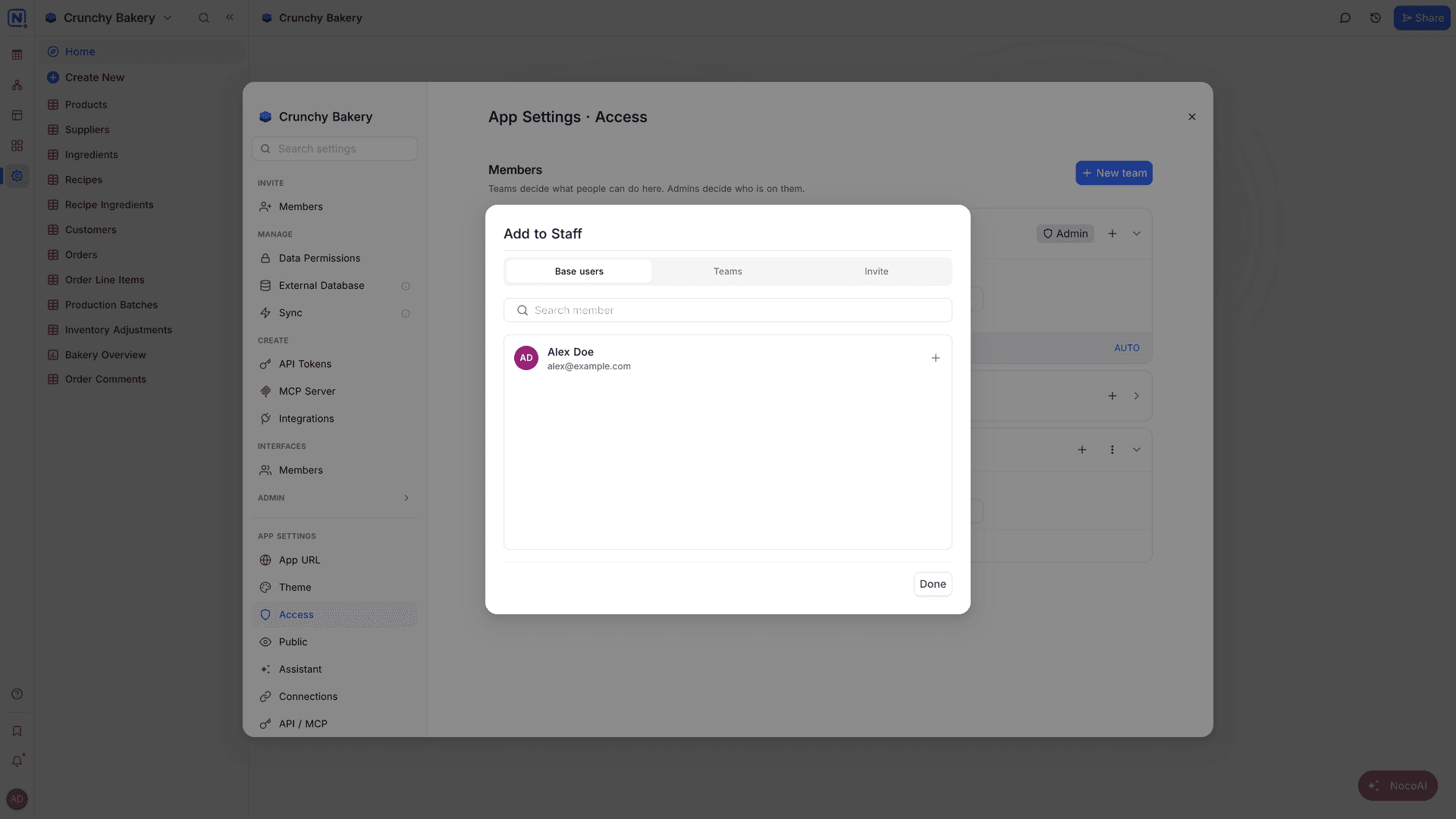1456x819 pixels.
Task: Open API / MCP settings
Action: pos(334,723)
